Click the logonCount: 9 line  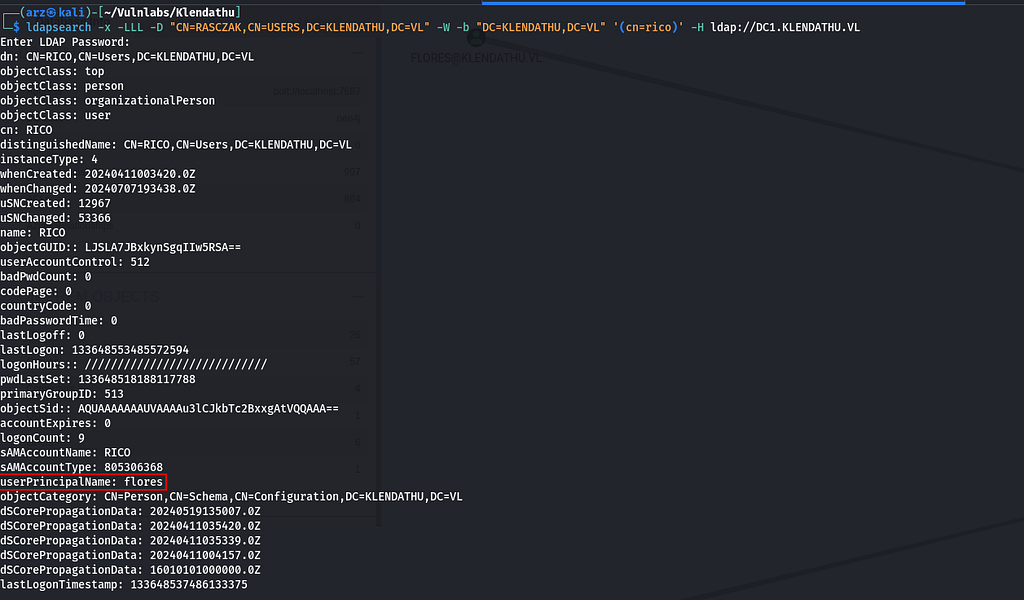[x=42, y=438]
